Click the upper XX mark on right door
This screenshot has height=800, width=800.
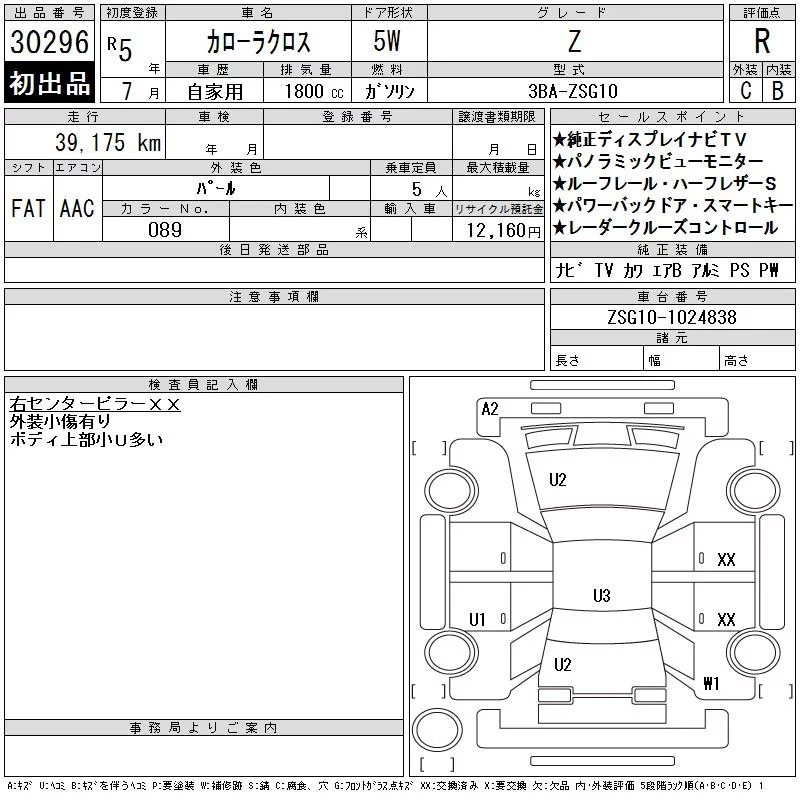pyautogui.click(x=726, y=560)
